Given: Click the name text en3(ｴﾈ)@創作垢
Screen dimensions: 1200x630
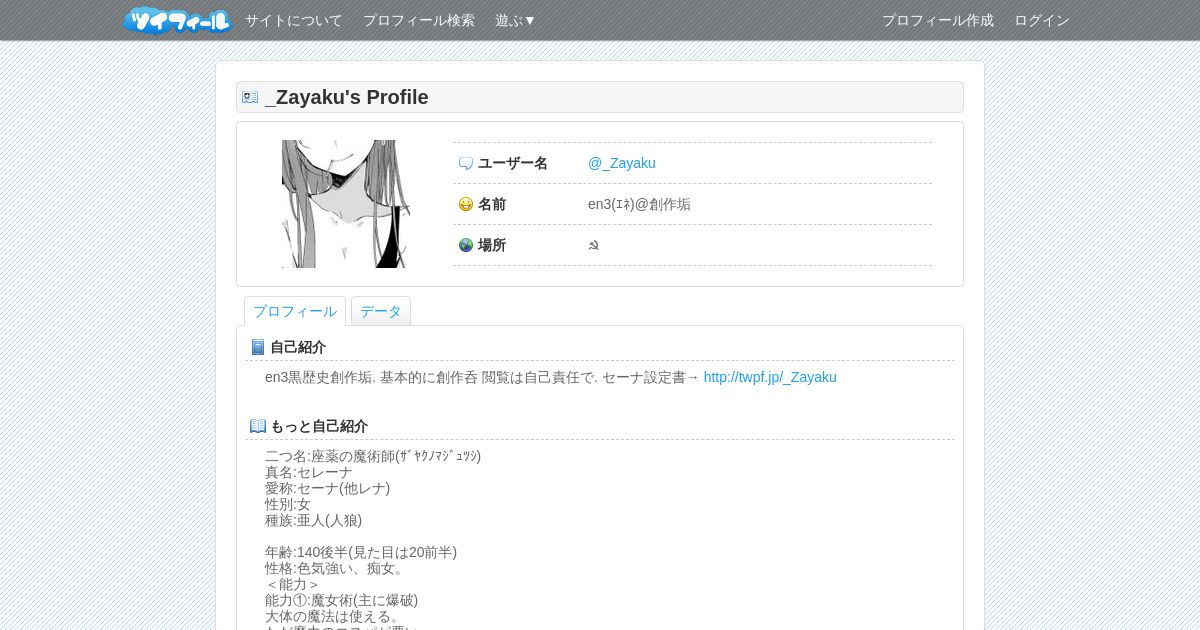Looking at the screenshot, I should (639, 204).
